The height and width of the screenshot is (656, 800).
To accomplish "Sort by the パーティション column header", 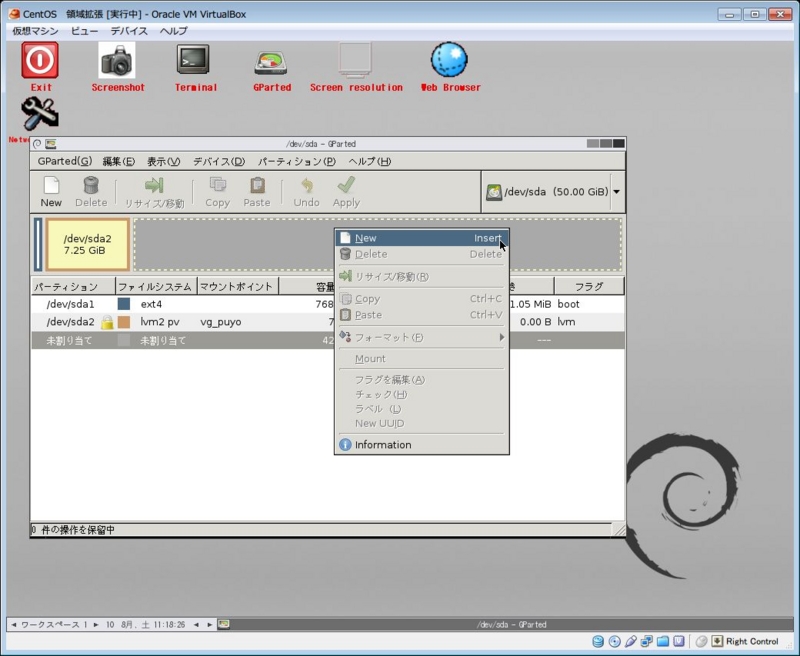I will (73, 287).
